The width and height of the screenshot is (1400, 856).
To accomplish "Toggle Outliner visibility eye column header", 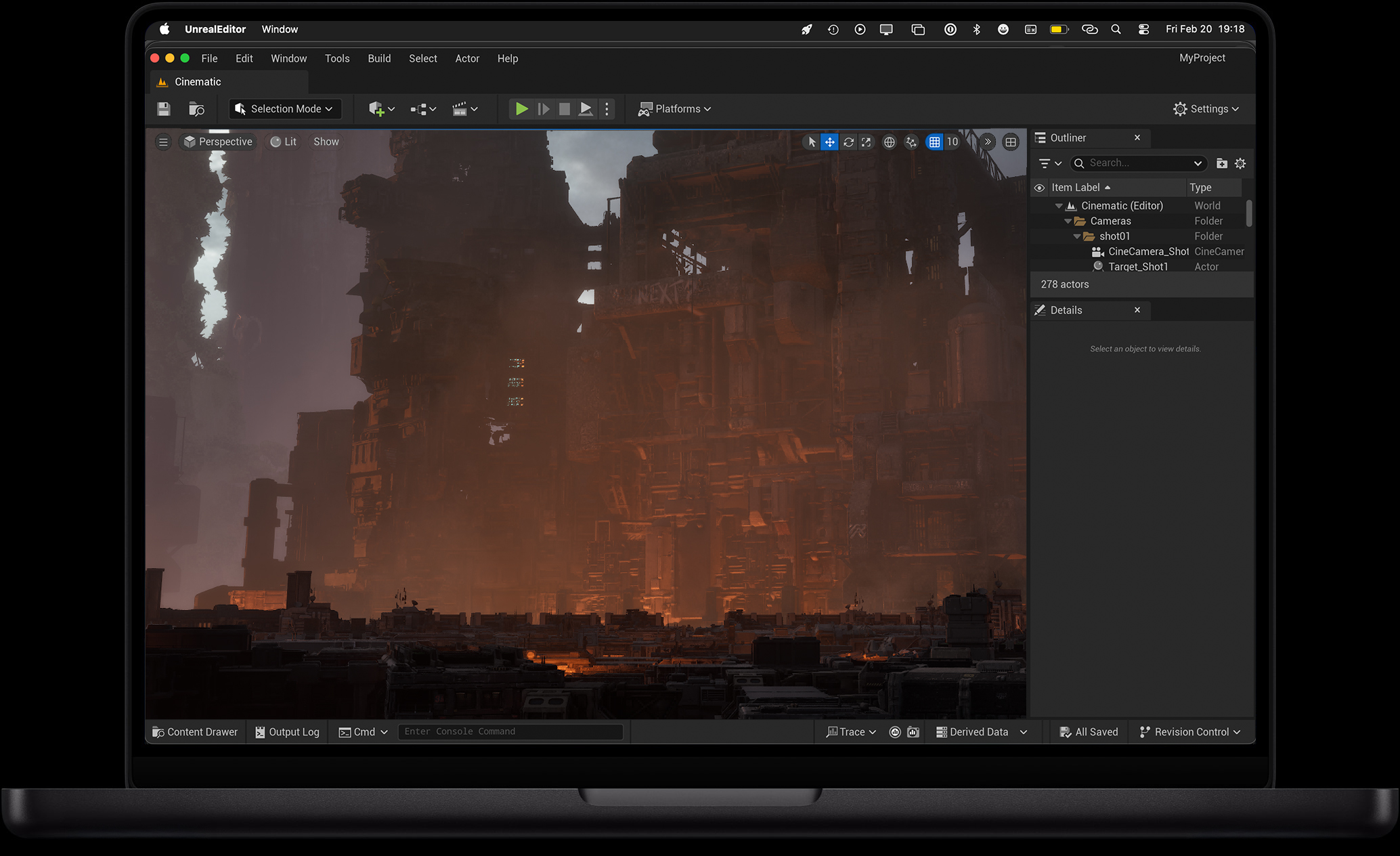I will point(1039,188).
